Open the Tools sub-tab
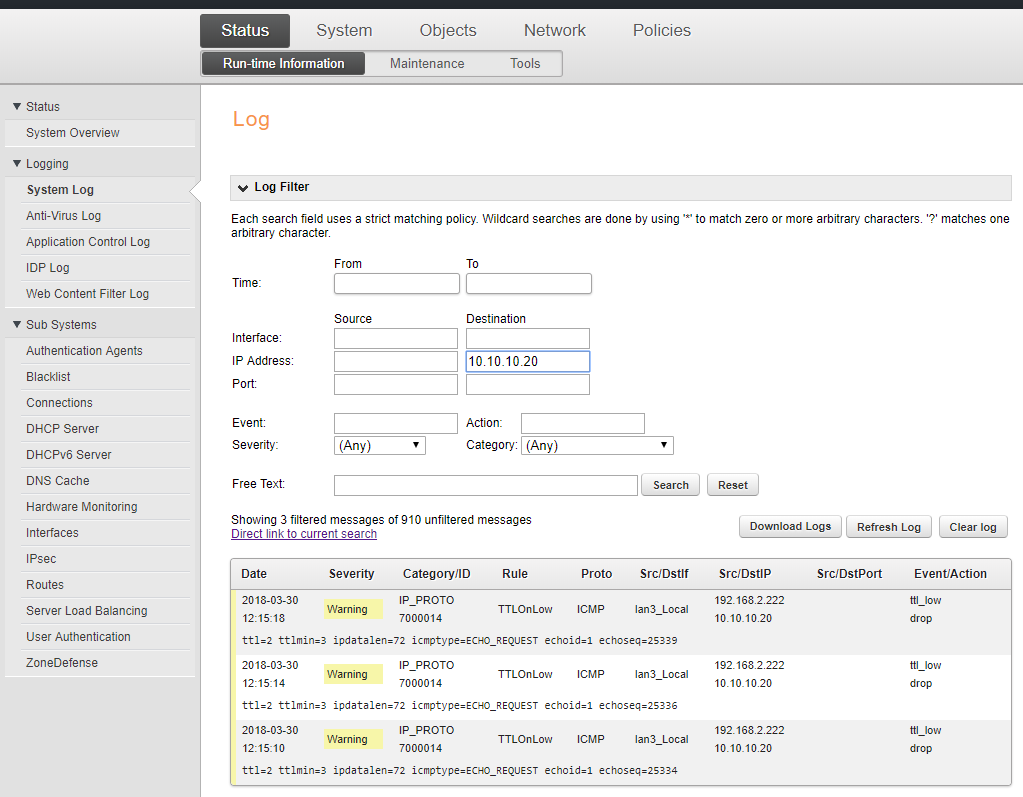The image size is (1023, 797). tap(525, 64)
